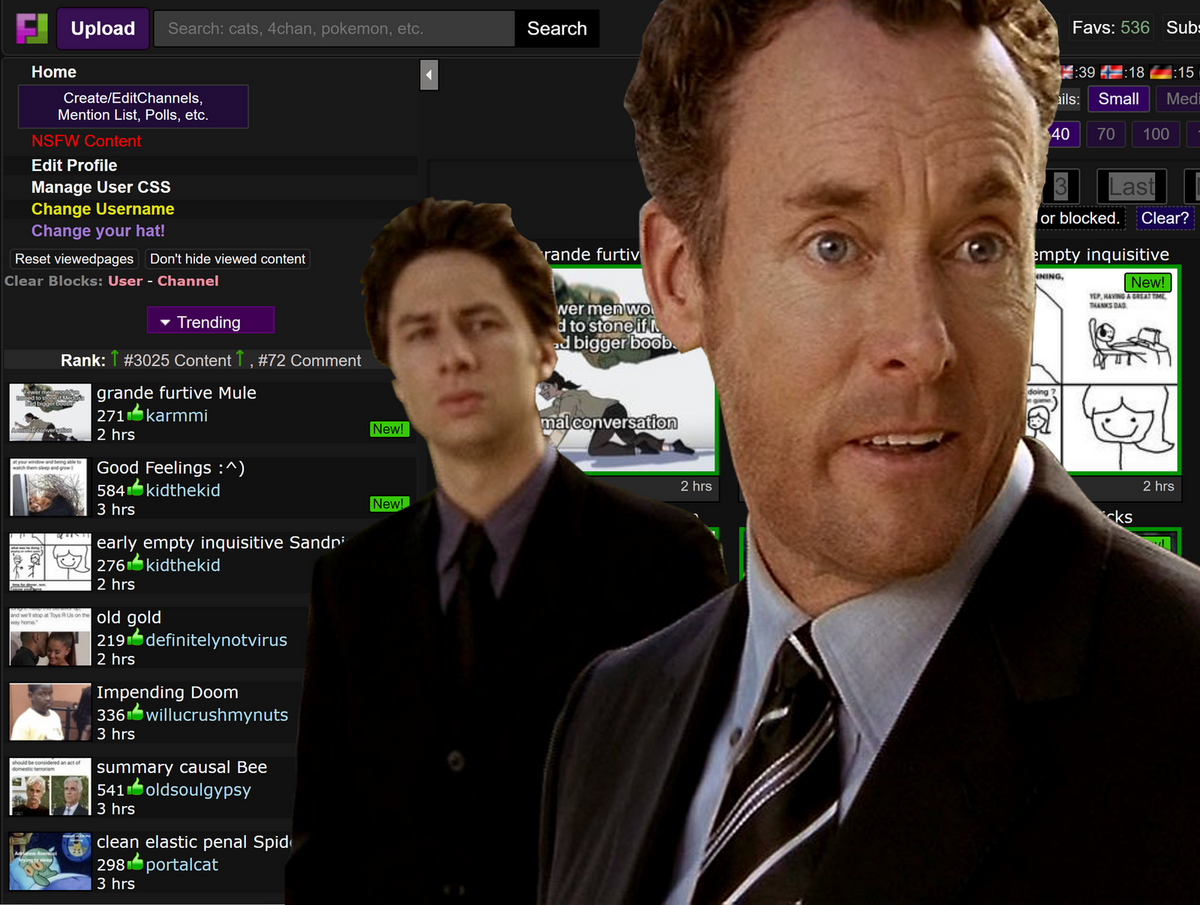Open Create/Edit Channels, Mention List menu
This screenshot has width=1200, height=905.
click(x=133, y=106)
